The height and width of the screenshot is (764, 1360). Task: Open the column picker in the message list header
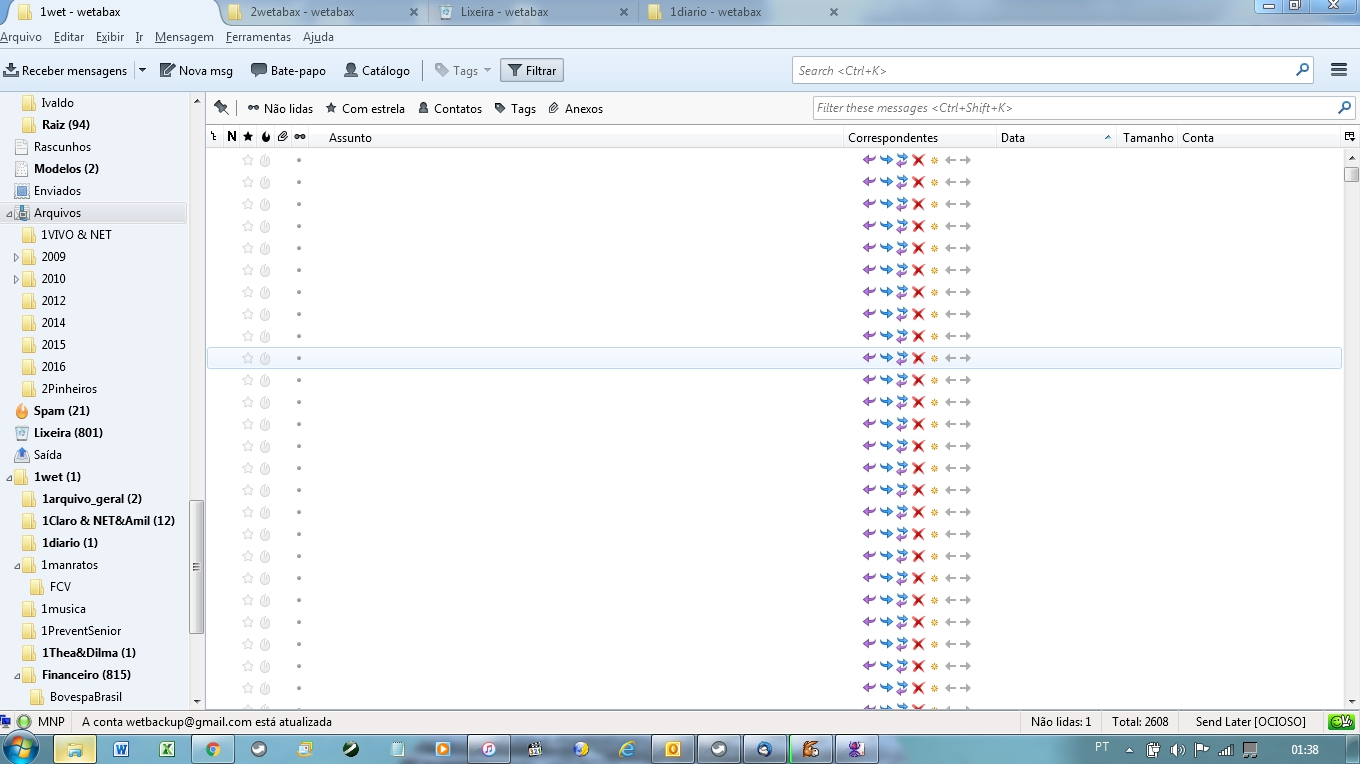point(1349,137)
